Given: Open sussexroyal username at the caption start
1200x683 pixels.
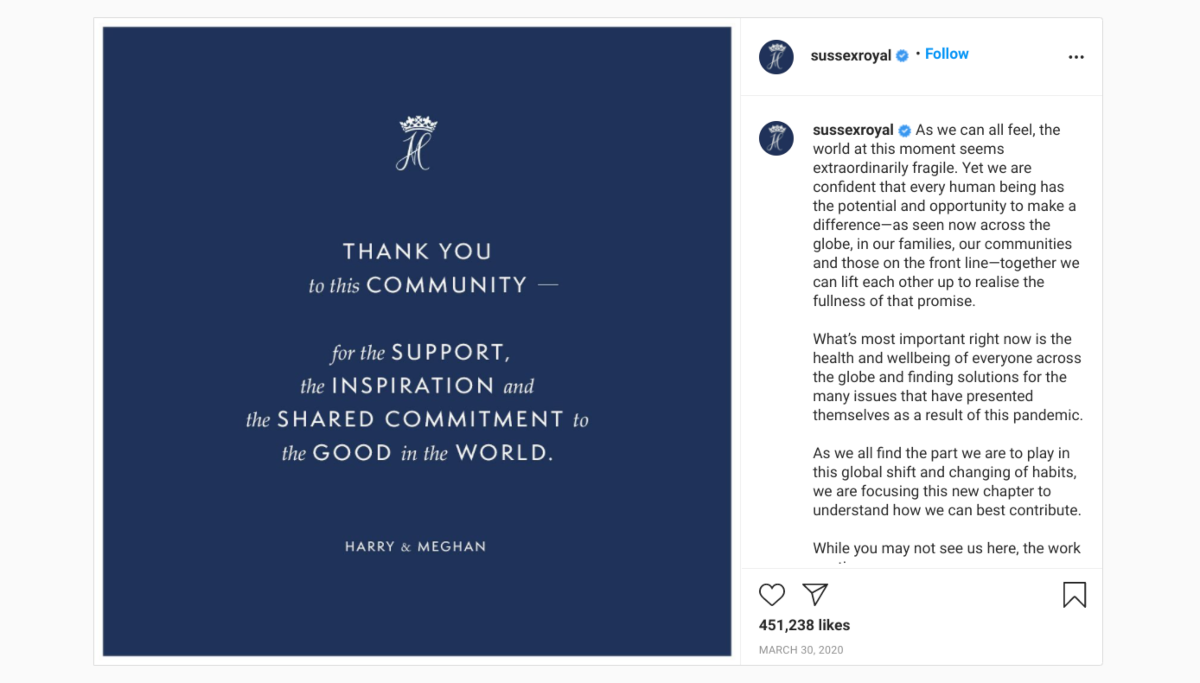Looking at the screenshot, I should [853, 130].
